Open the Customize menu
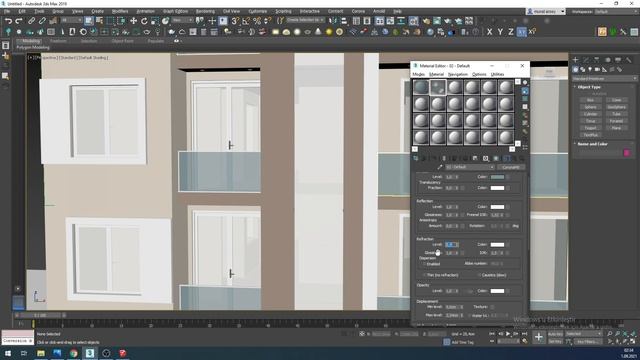 [258, 11]
